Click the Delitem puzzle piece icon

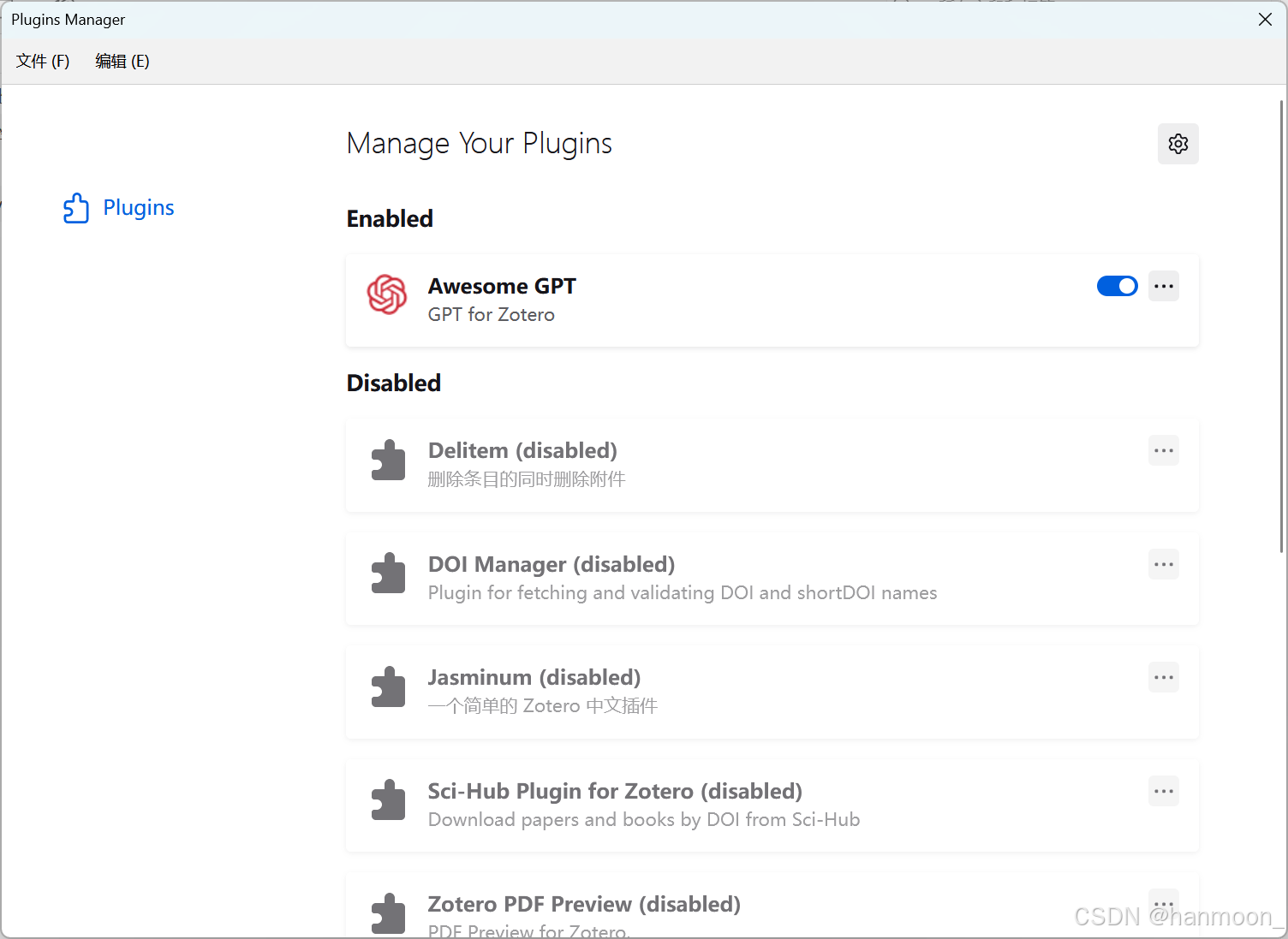388,460
